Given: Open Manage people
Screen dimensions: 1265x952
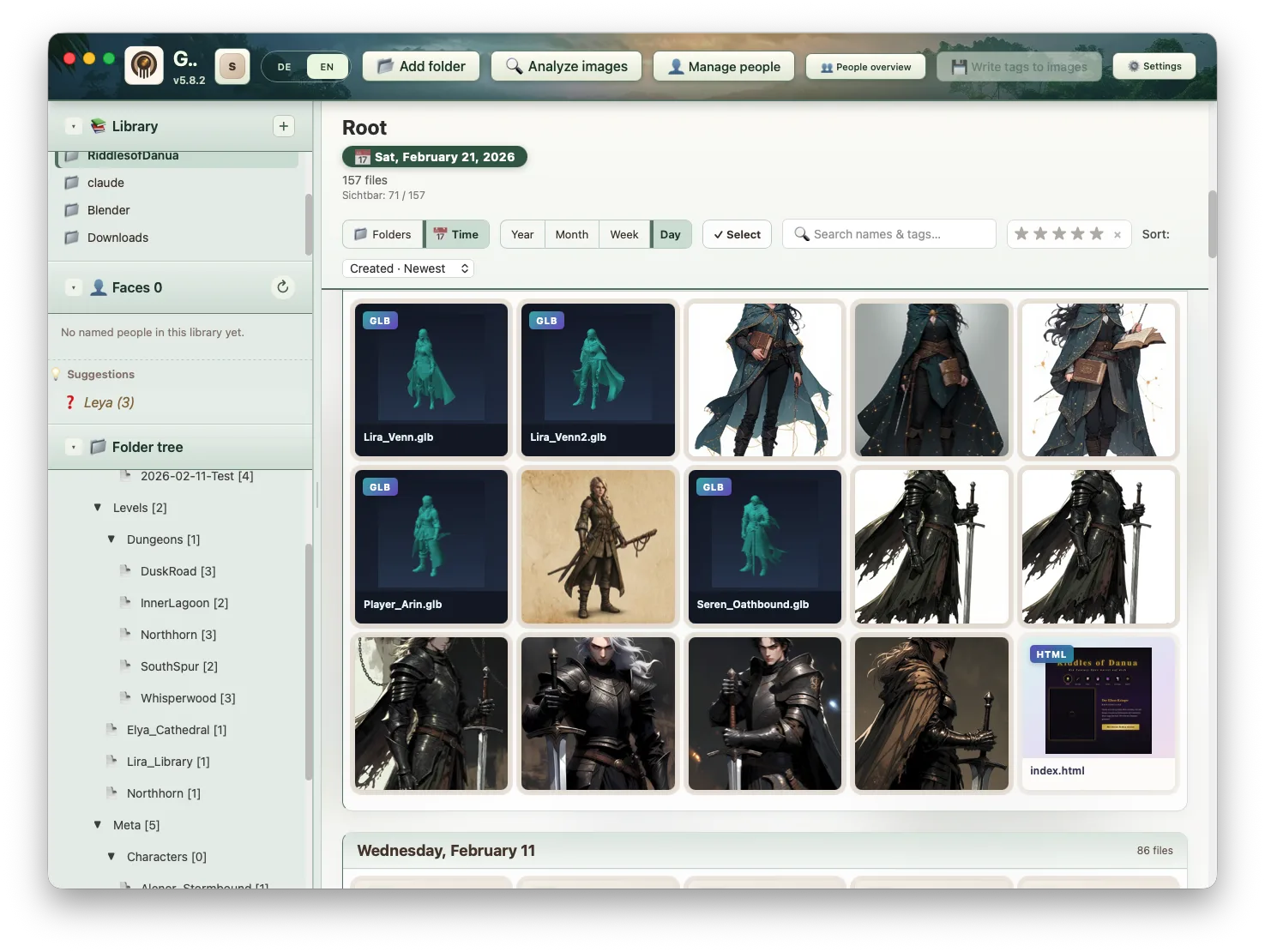Looking at the screenshot, I should click(724, 66).
